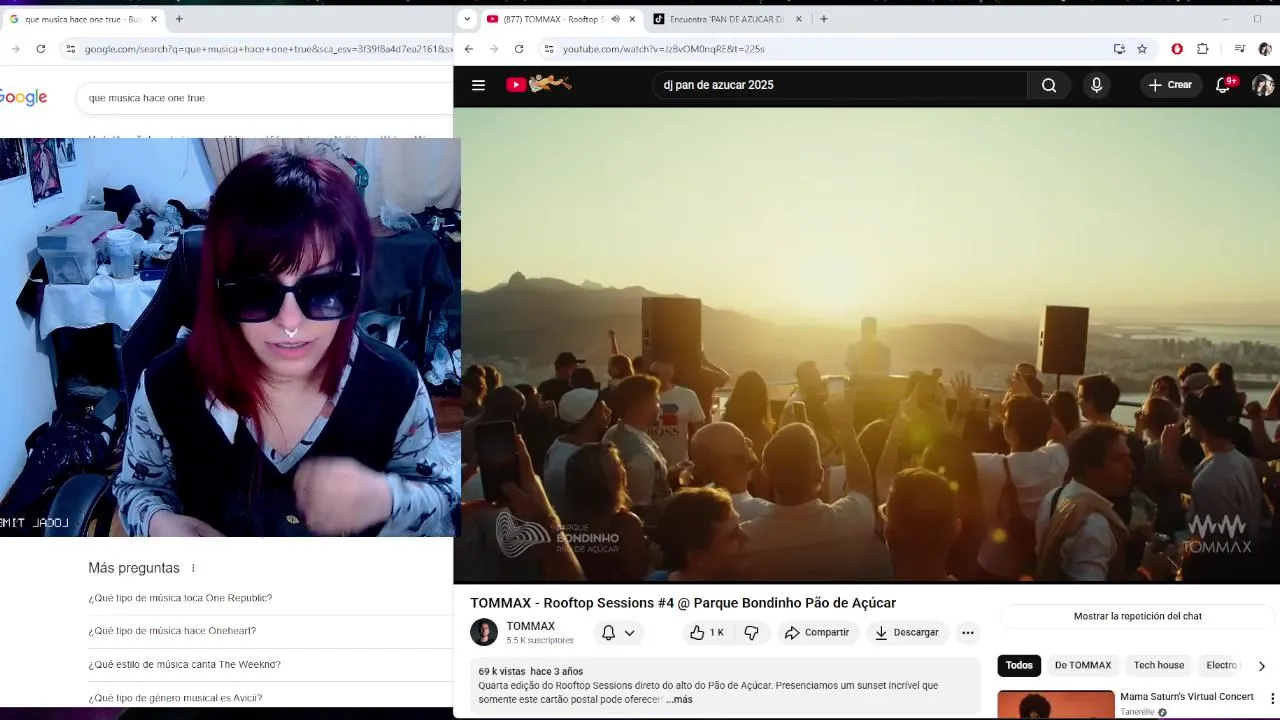Open notification preferences dropdown for TOMMAX

(618, 632)
